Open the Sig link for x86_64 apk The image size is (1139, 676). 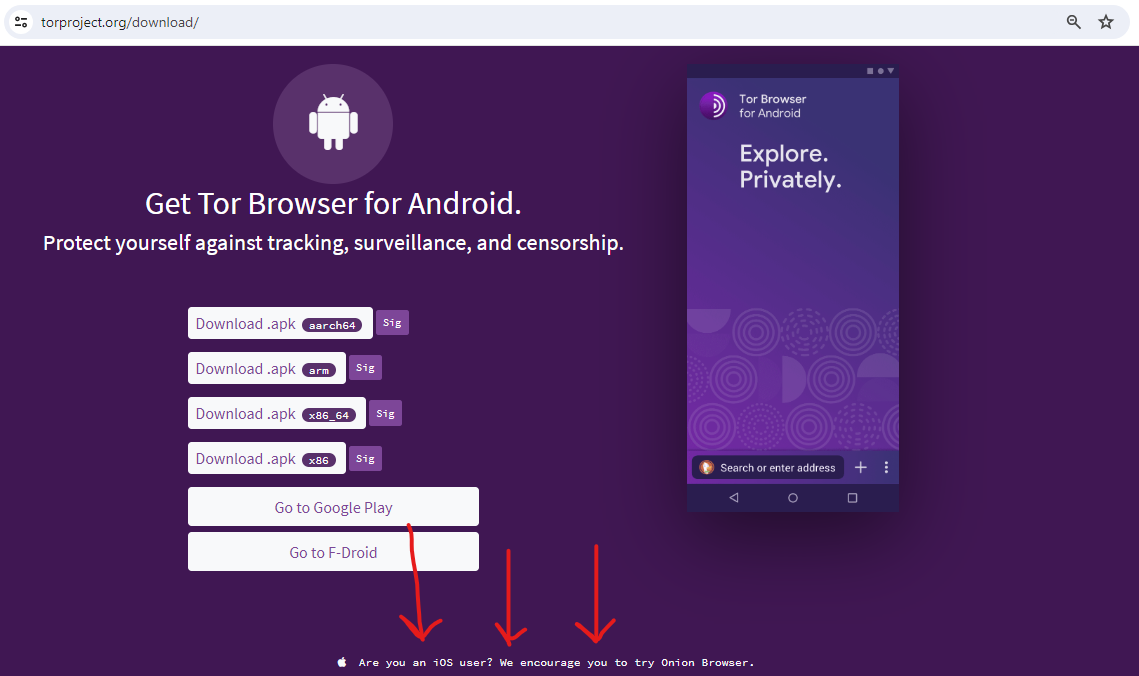(x=385, y=413)
